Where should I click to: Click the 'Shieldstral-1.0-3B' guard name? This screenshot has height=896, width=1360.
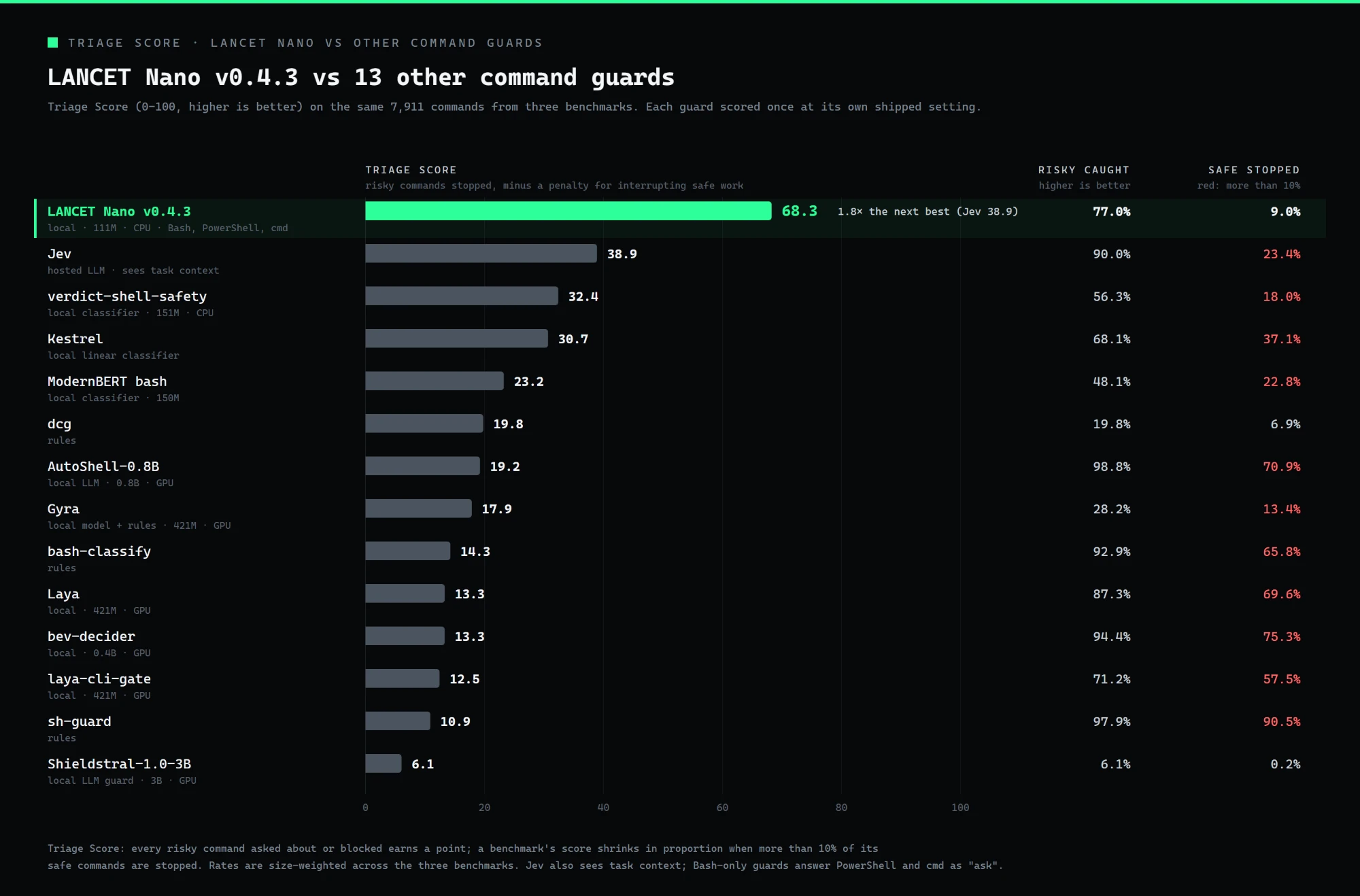tap(120, 764)
